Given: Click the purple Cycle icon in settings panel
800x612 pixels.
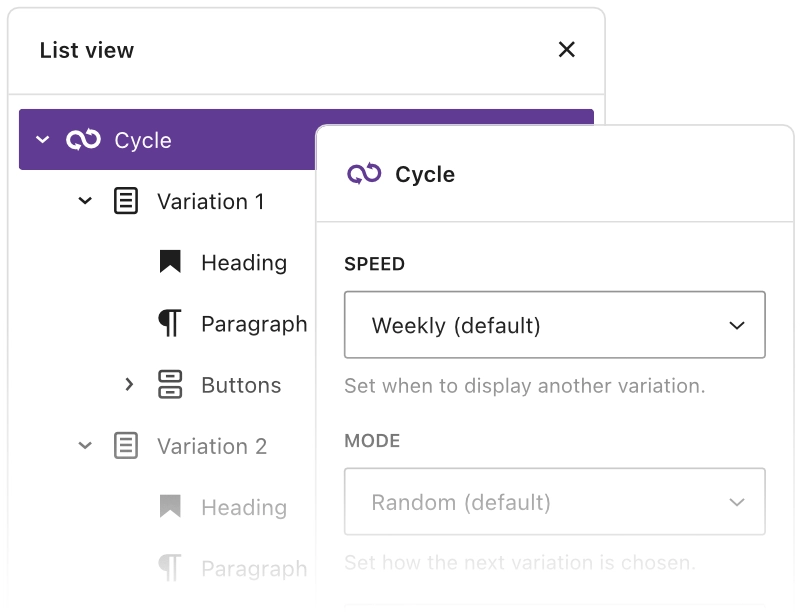Looking at the screenshot, I should (364, 174).
